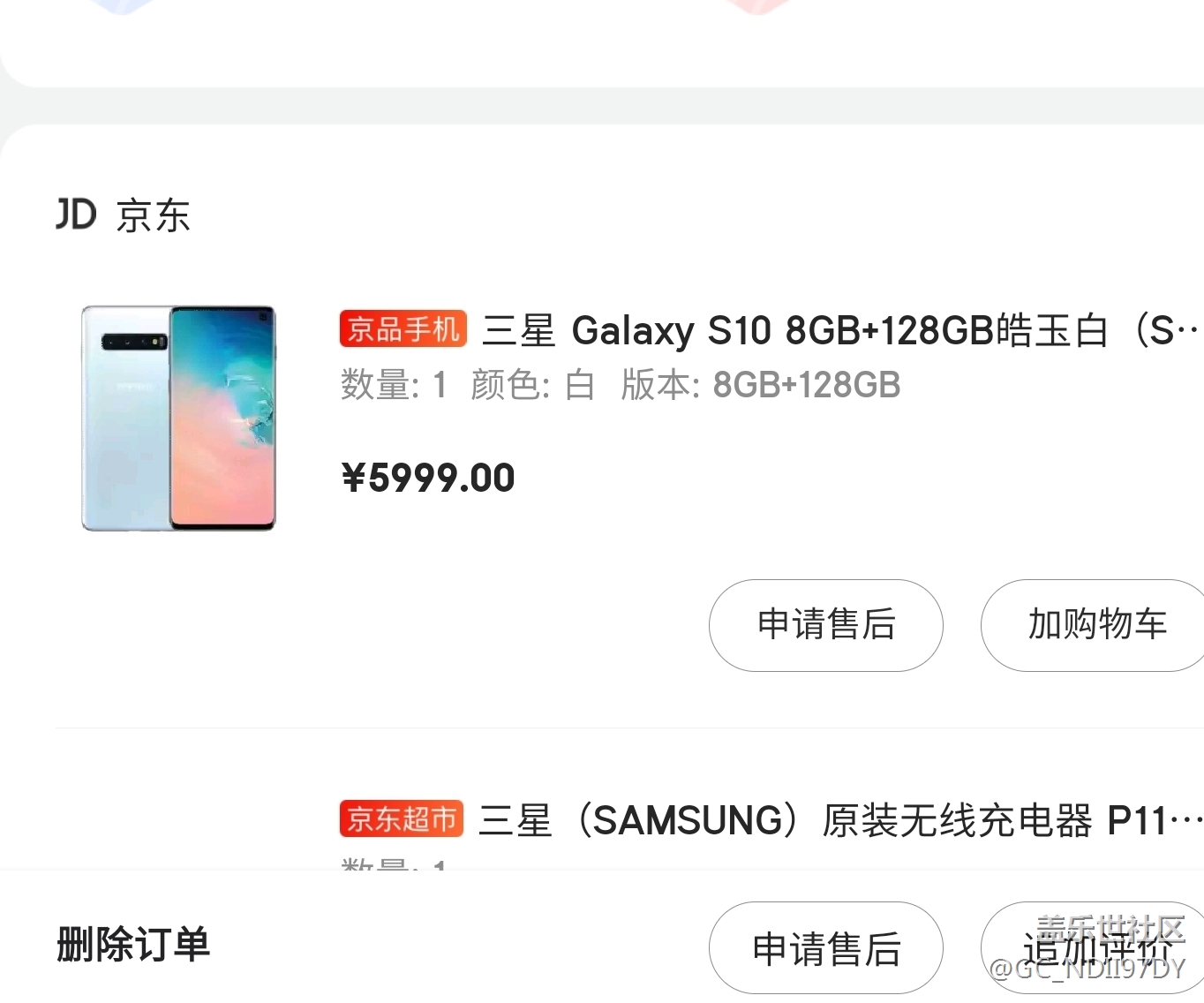
Task: Click the 京东超市 red badge
Action: [402, 819]
